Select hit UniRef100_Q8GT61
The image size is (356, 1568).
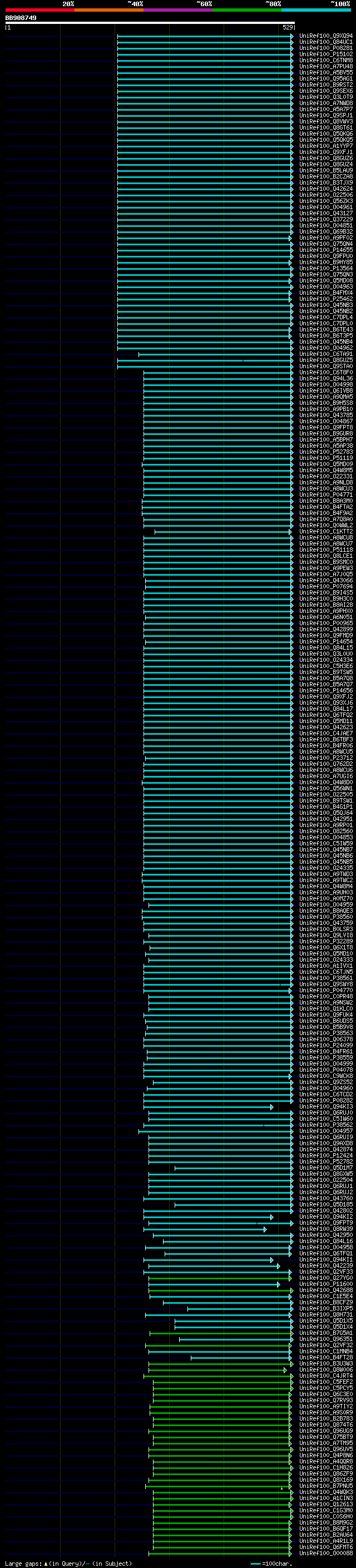pos(326,127)
